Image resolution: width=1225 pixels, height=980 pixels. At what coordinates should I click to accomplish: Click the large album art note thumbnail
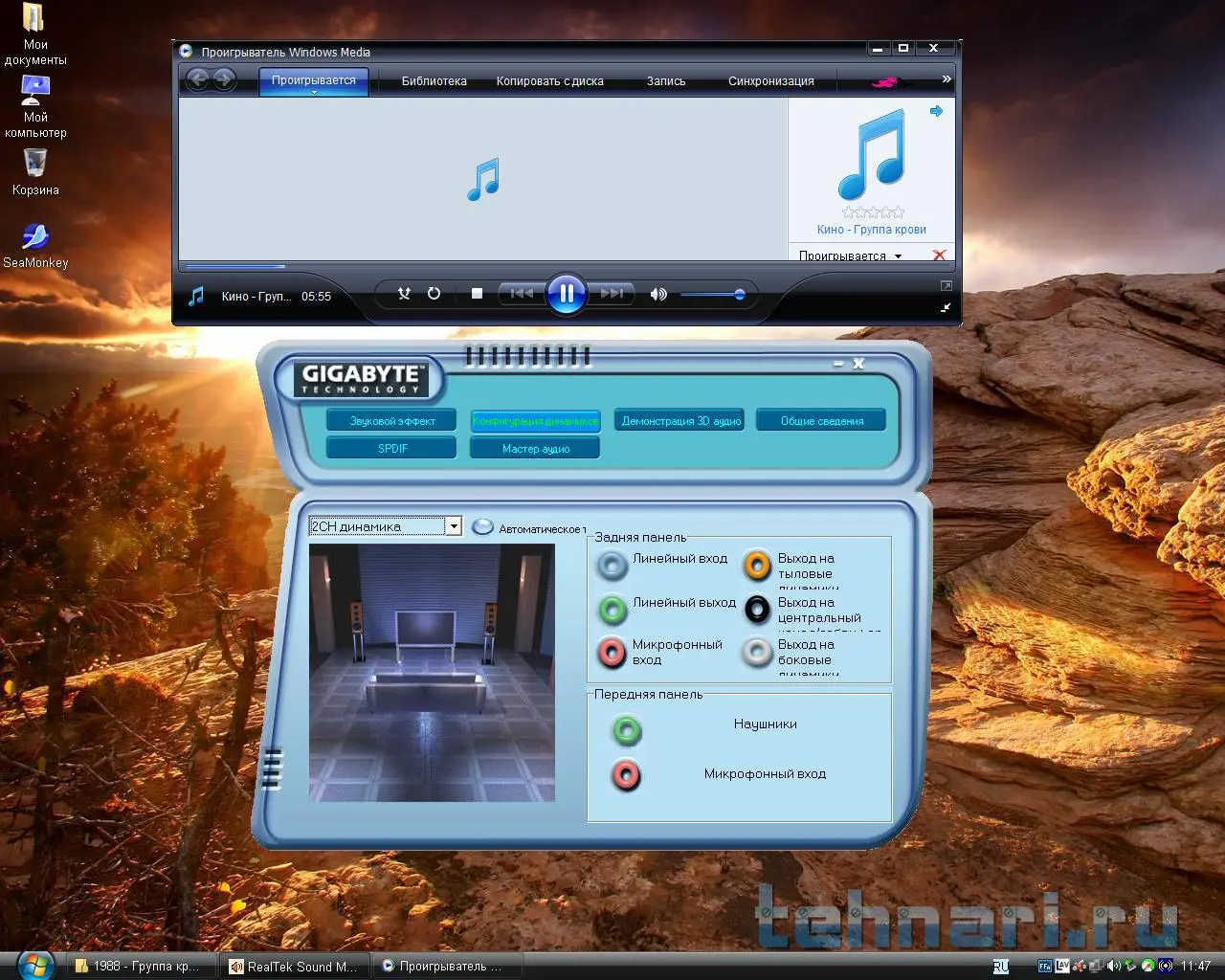click(871, 154)
